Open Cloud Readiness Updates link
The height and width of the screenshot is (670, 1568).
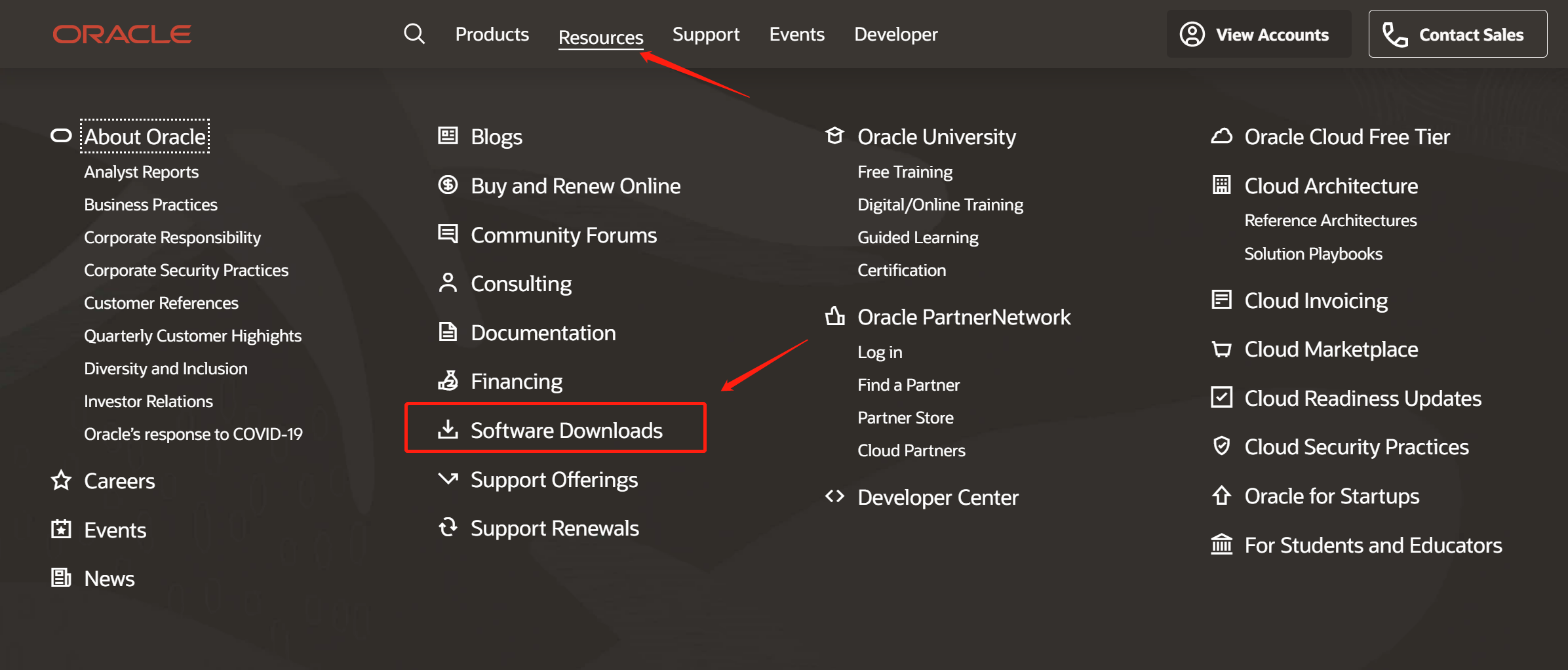pos(1363,398)
